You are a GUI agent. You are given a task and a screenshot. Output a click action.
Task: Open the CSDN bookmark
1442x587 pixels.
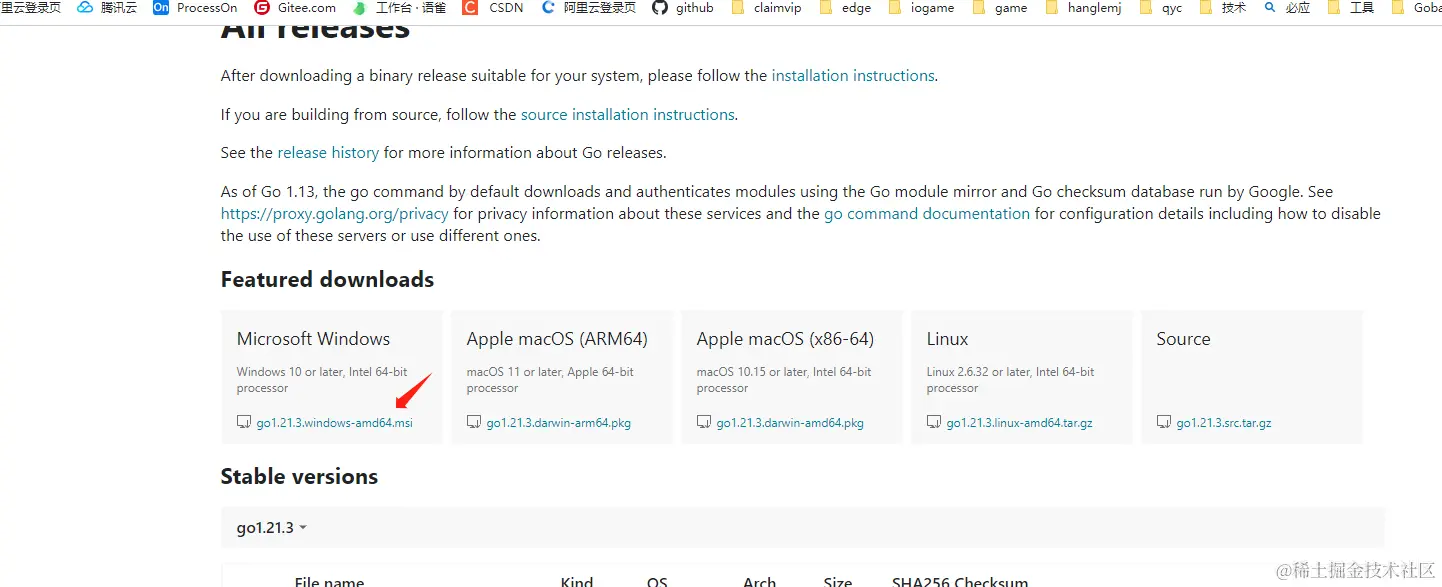tap(493, 8)
